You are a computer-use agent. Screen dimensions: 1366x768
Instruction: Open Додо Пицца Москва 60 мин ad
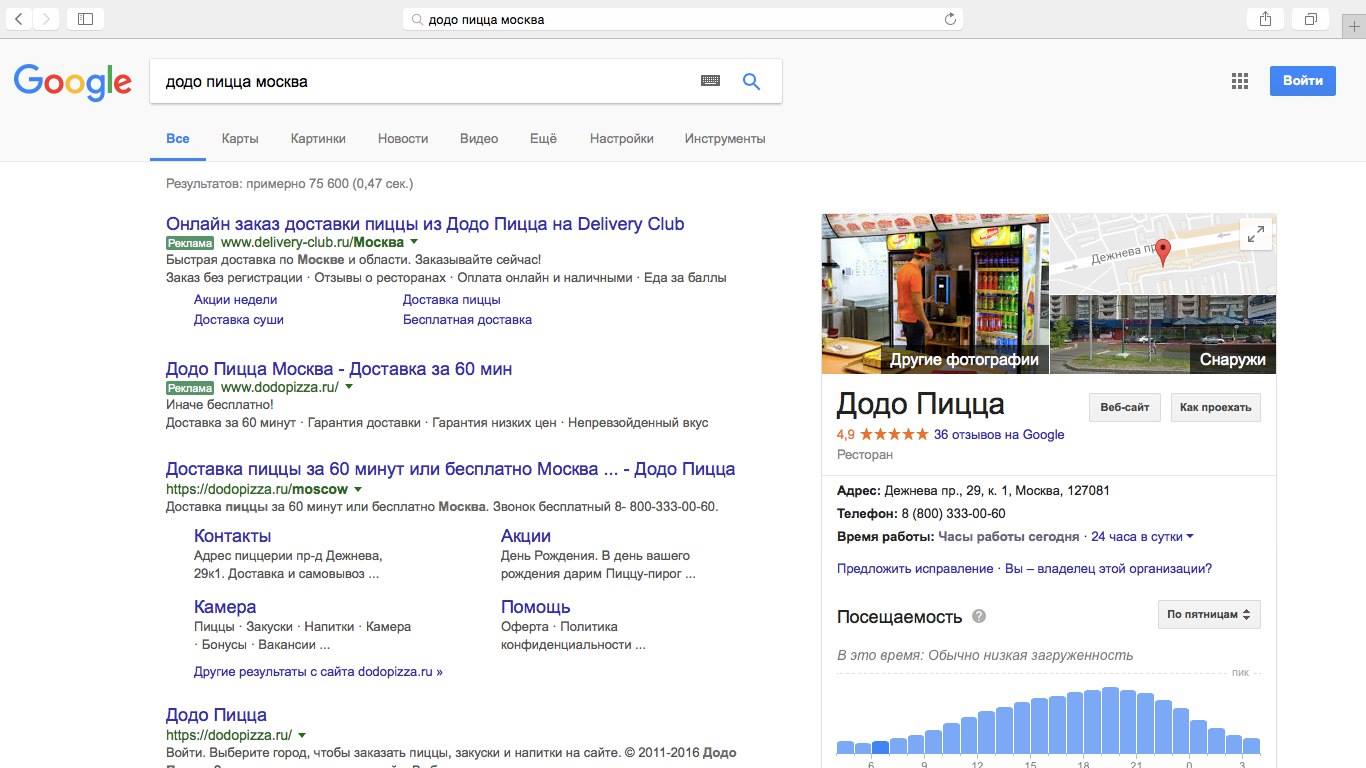click(x=339, y=369)
